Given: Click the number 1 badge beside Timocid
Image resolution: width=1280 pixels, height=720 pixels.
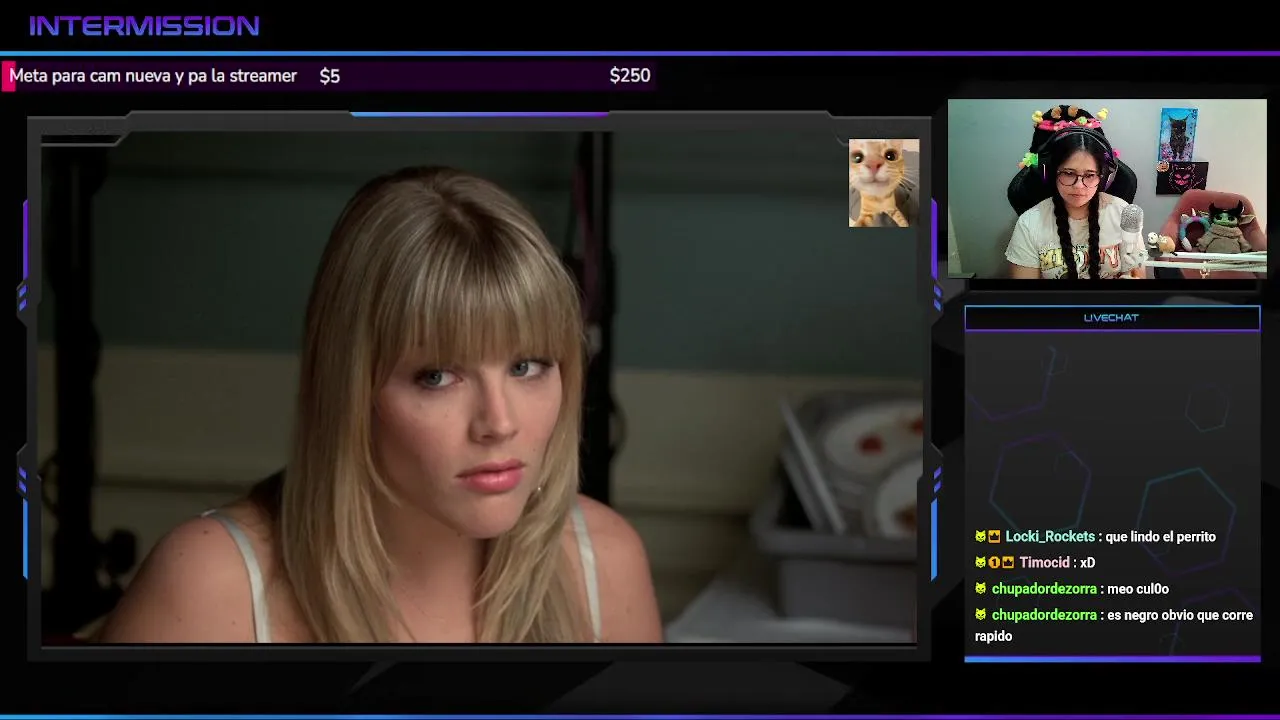Looking at the screenshot, I should [994, 563].
